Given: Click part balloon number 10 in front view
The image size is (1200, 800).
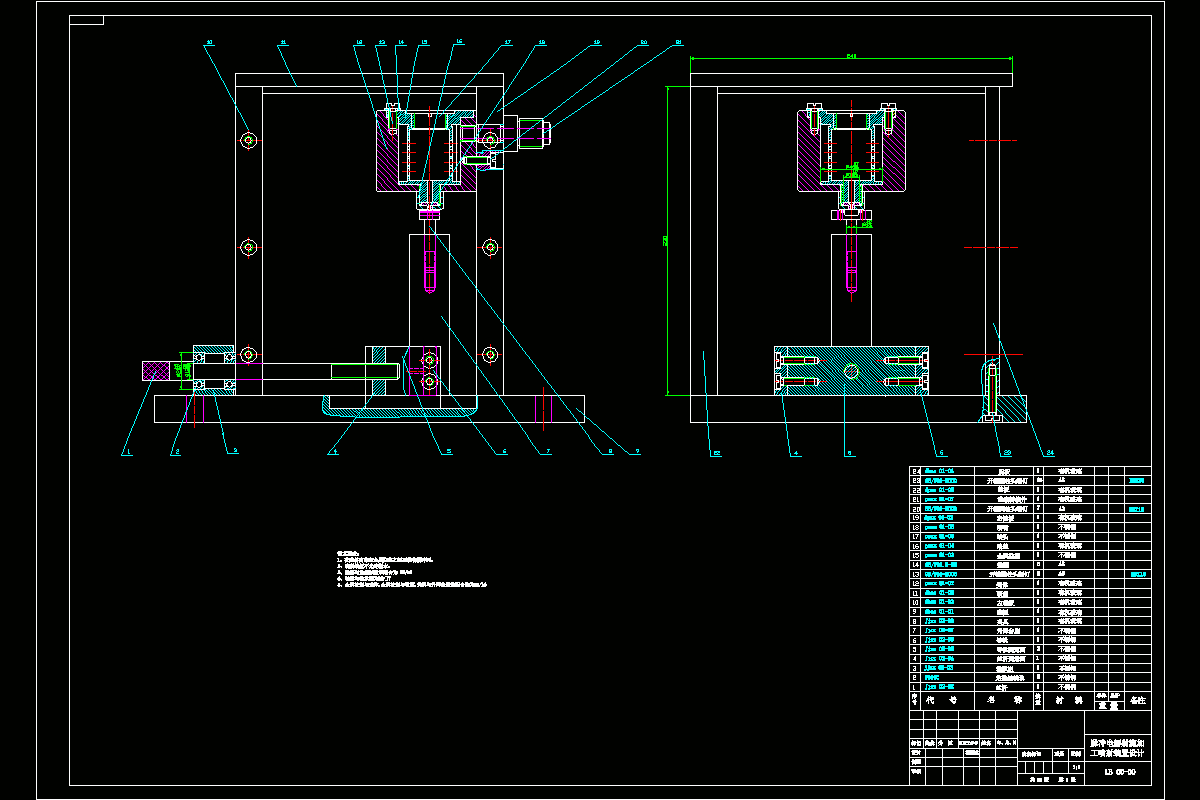Looking at the screenshot, I should 209,43.
